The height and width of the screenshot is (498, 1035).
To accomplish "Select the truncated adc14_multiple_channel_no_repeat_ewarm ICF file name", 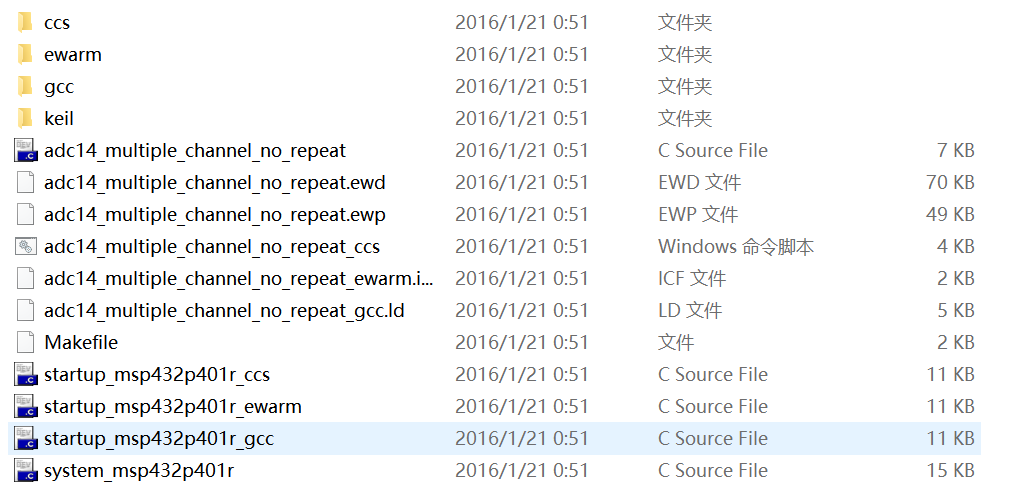I will [238, 278].
